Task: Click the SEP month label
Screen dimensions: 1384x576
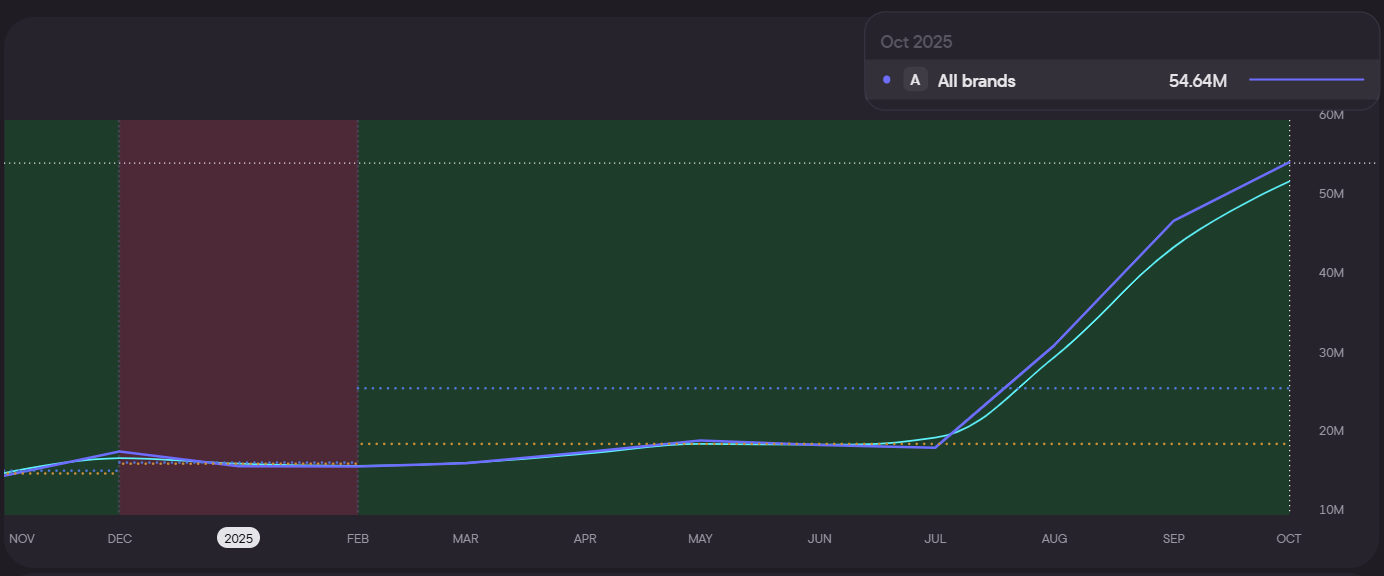Action: [x=1173, y=538]
